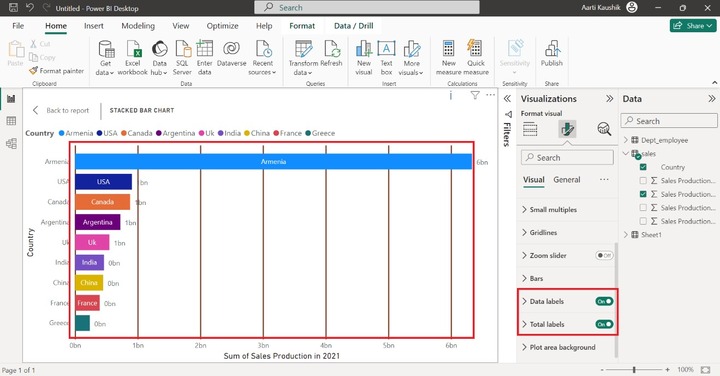Click the Format pane Search field
The width and height of the screenshot is (720, 376).
[567, 157]
